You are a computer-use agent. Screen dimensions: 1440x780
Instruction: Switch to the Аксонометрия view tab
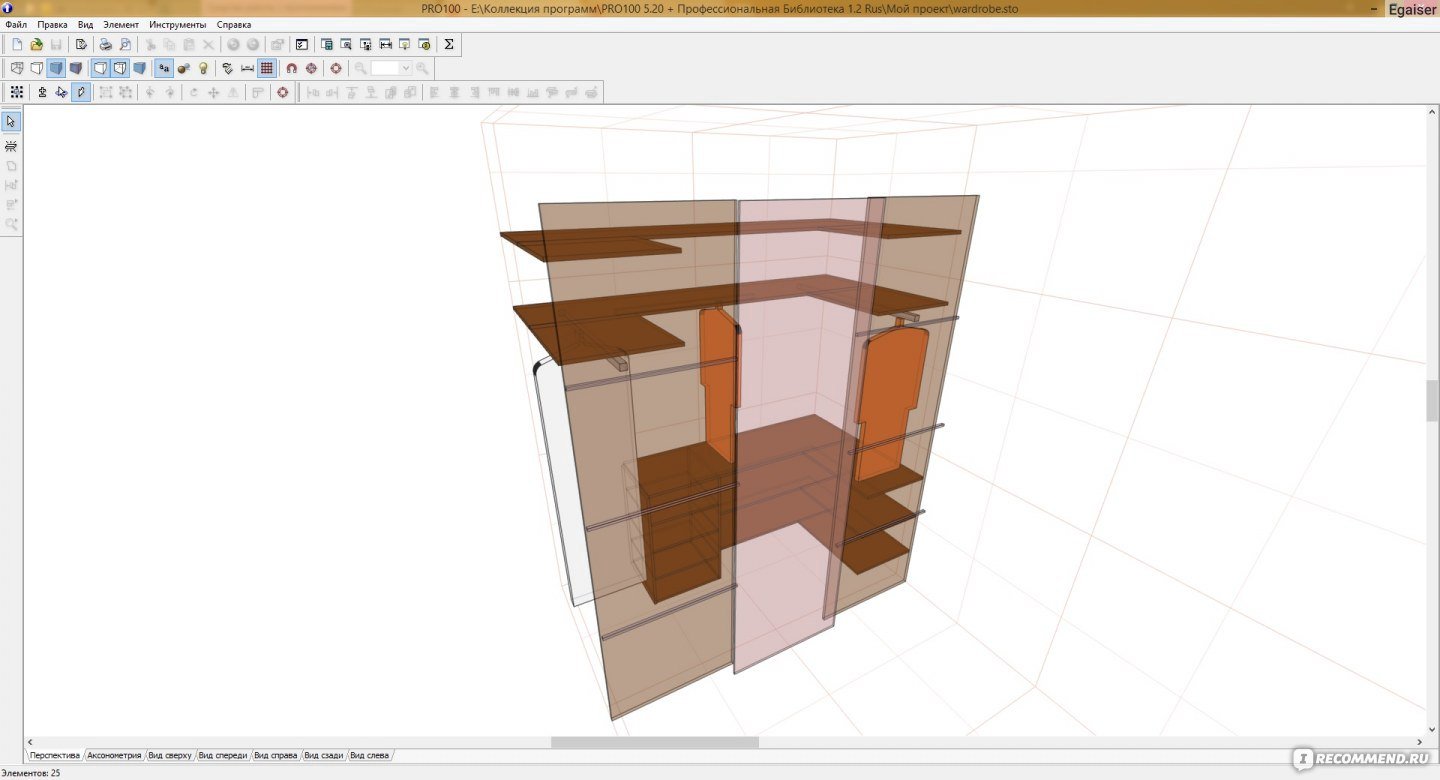coord(114,755)
